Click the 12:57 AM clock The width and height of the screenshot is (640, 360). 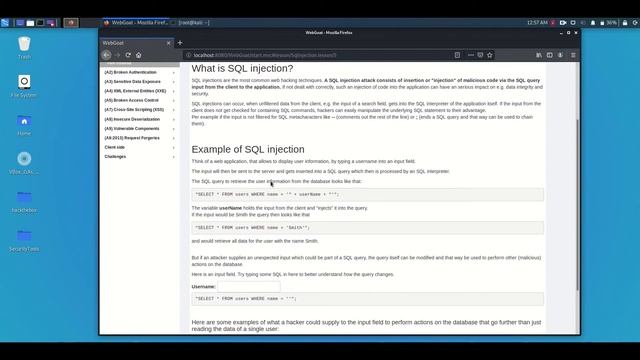[537, 23]
